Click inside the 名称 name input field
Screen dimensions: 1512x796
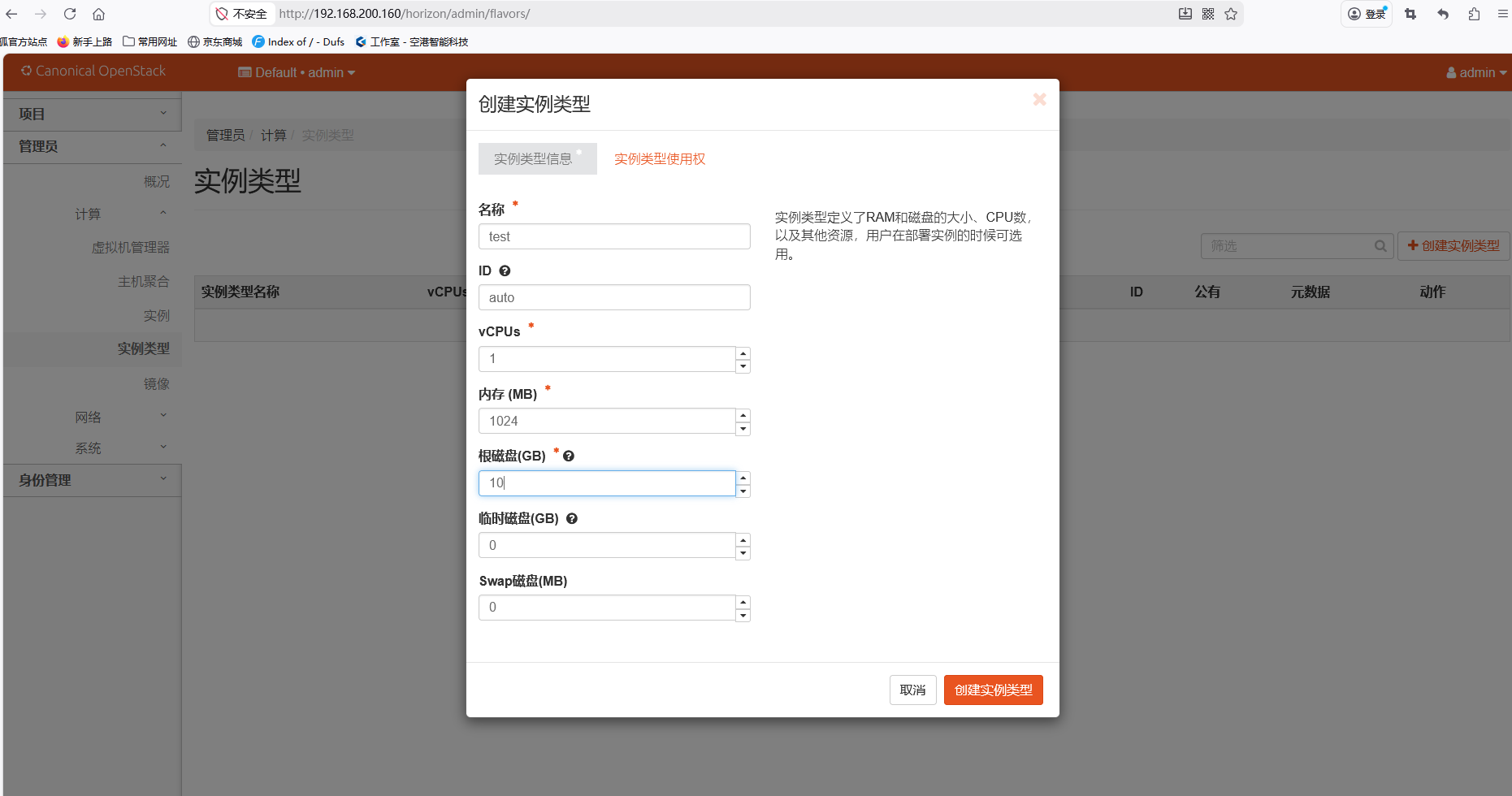coord(613,236)
